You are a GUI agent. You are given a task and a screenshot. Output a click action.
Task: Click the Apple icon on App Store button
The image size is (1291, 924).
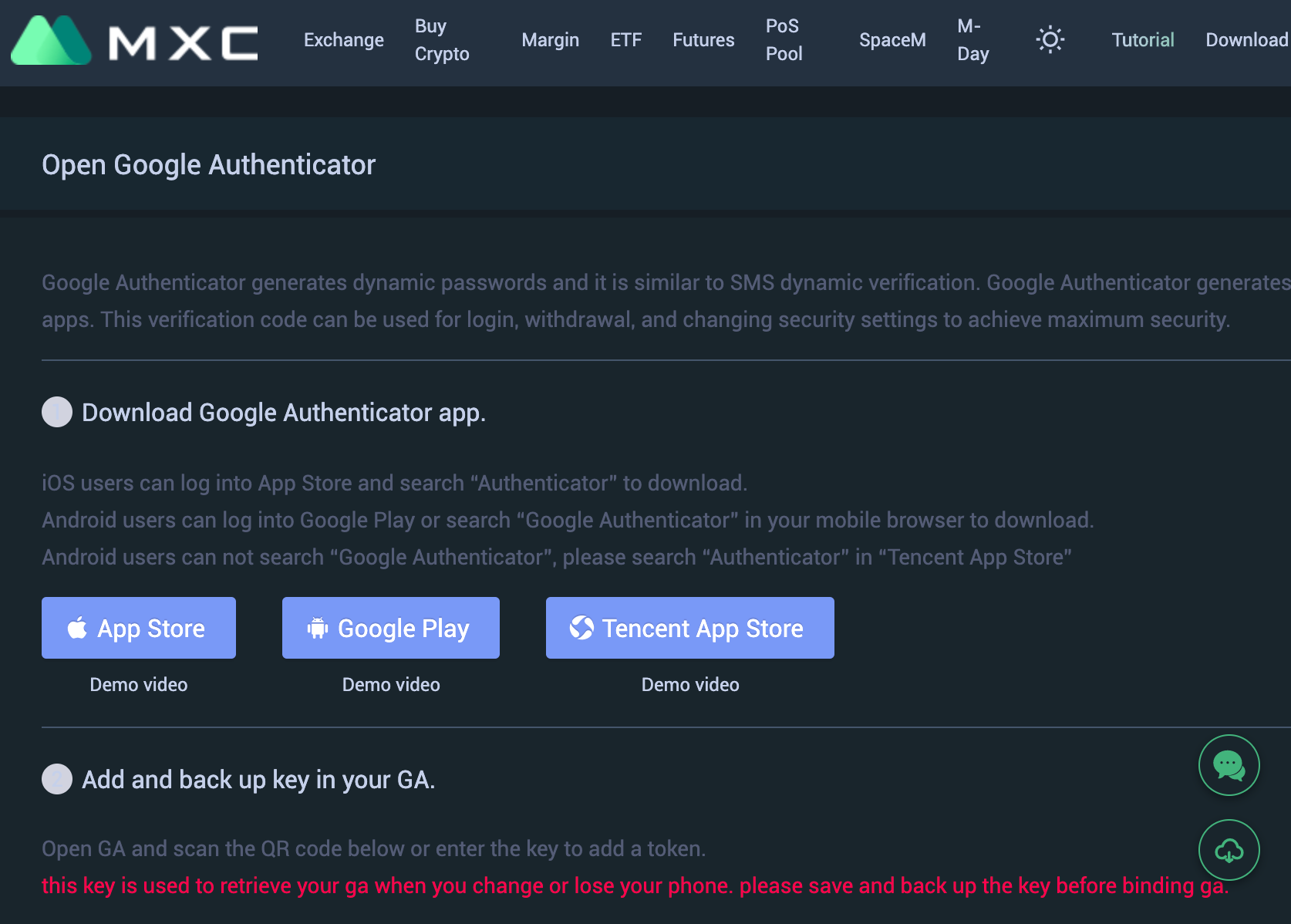pyautogui.click(x=77, y=628)
